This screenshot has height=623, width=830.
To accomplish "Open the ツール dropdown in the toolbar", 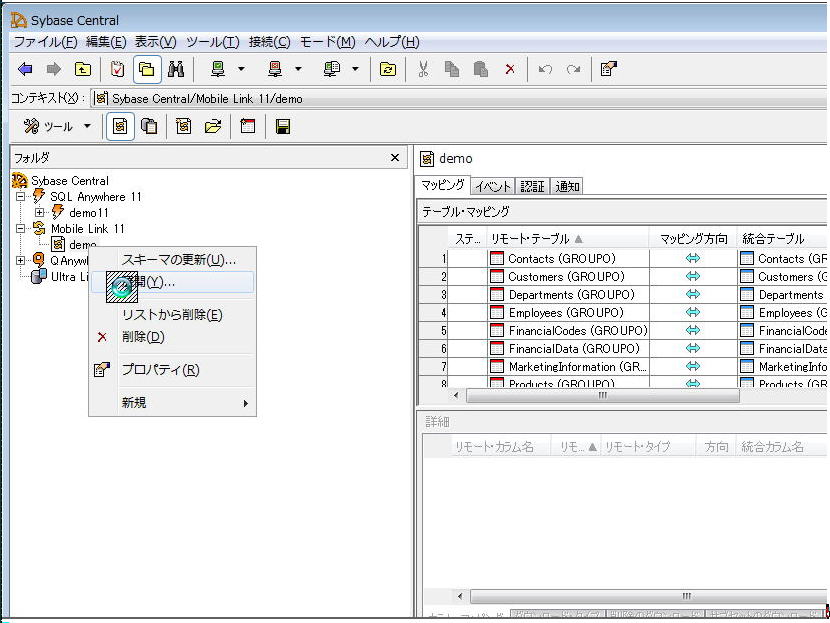I will point(58,127).
